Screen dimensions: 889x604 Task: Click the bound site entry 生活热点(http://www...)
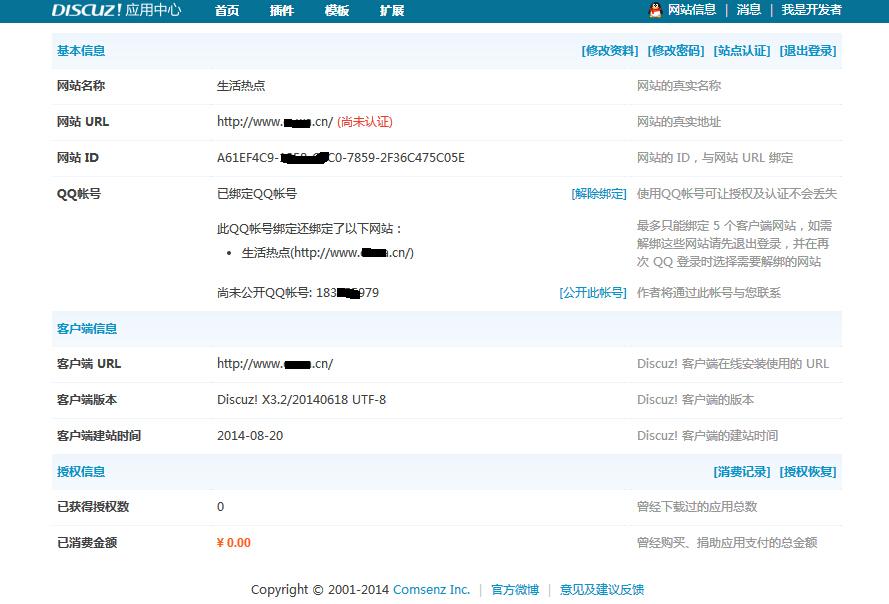tap(328, 253)
